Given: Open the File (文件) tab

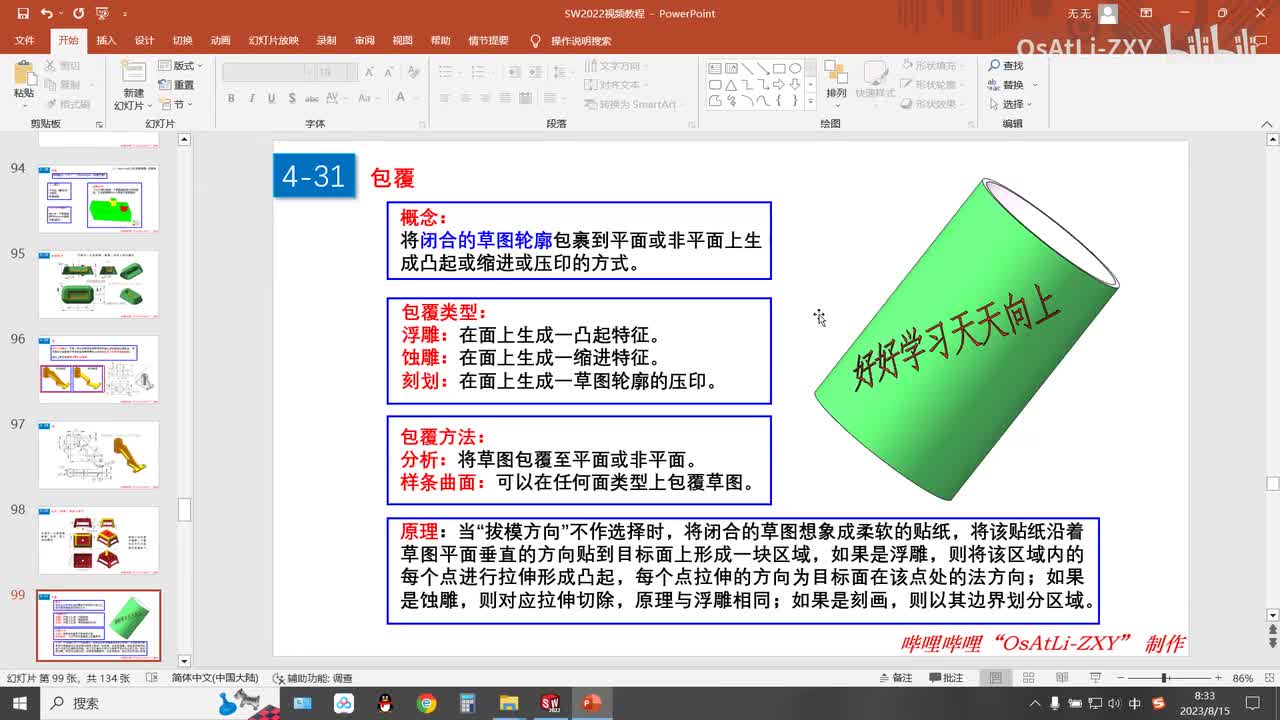Looking at the screenshot, I should [x=25, y=41].
